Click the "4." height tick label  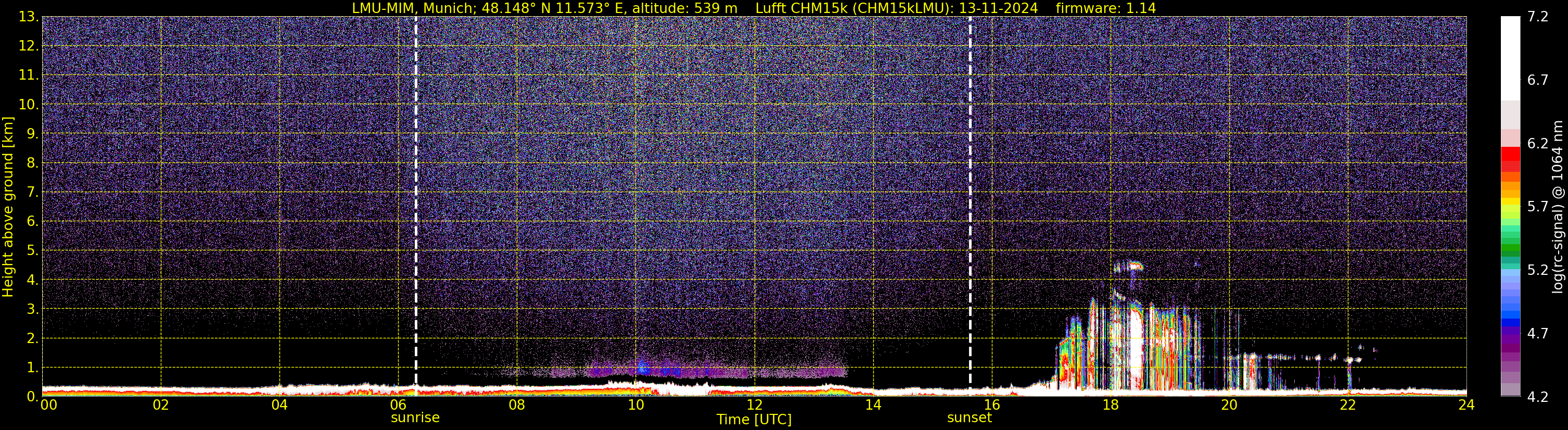[32, 280]
